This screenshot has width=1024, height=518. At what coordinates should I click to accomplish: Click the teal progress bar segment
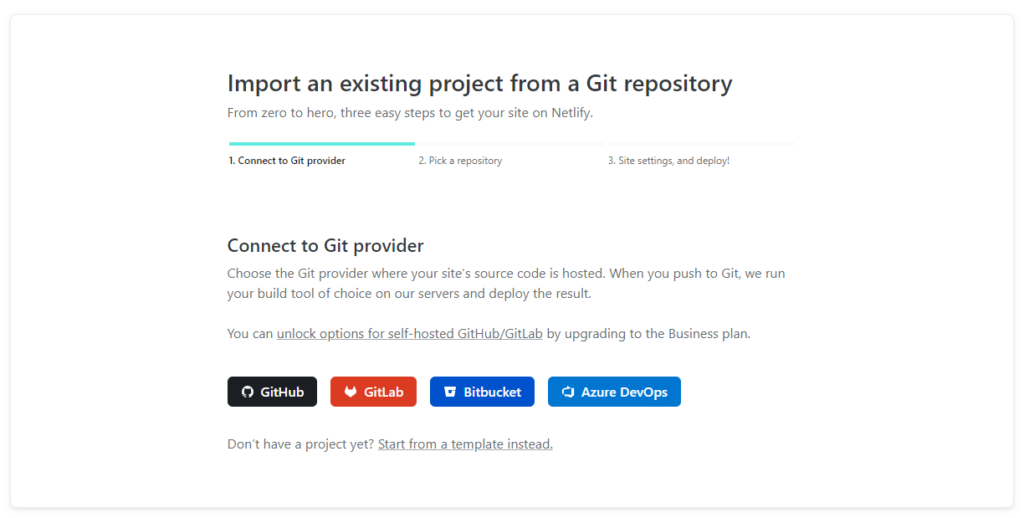point(321,144)
